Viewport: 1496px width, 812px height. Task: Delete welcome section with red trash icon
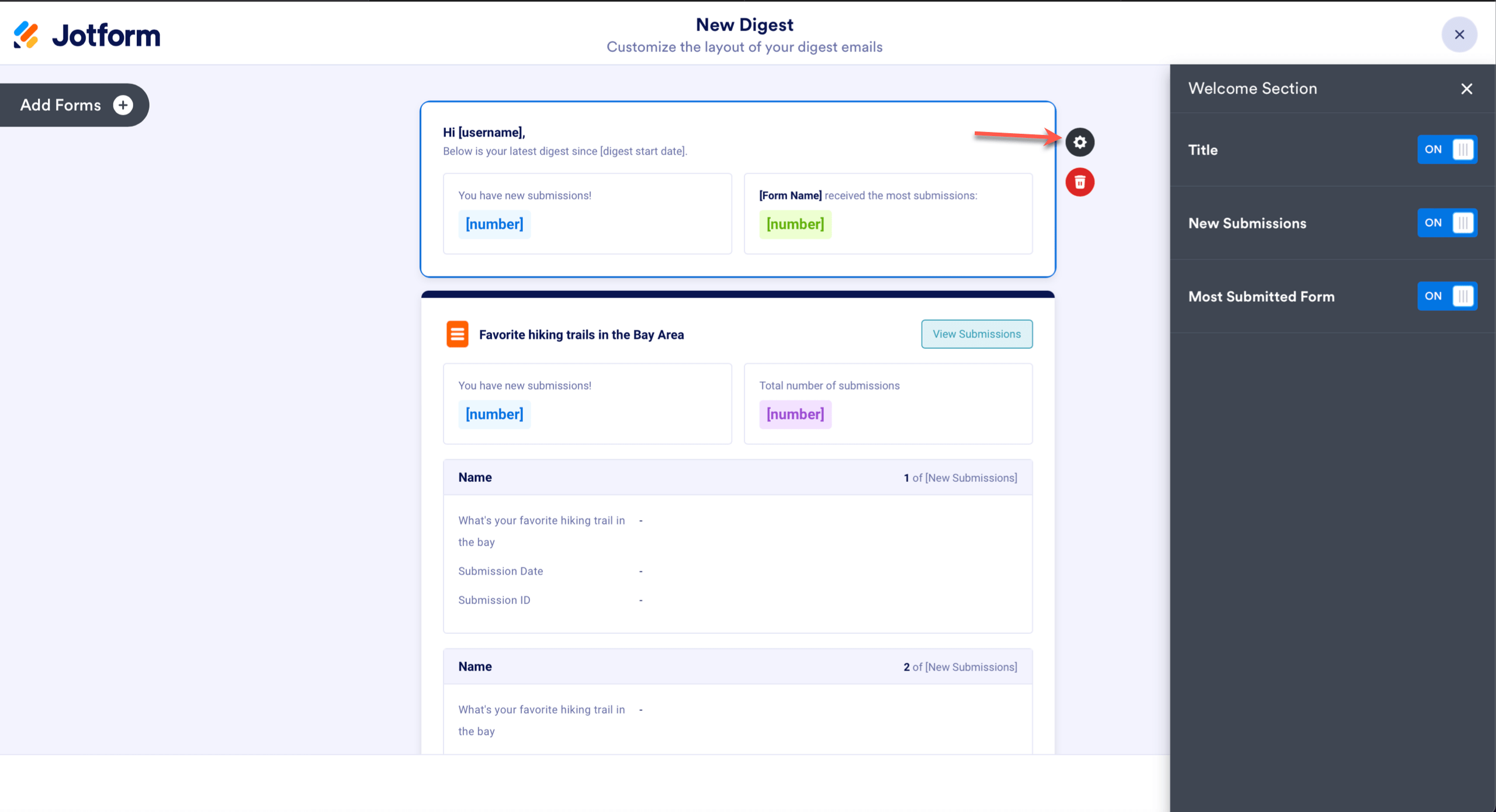[1079, 182]
